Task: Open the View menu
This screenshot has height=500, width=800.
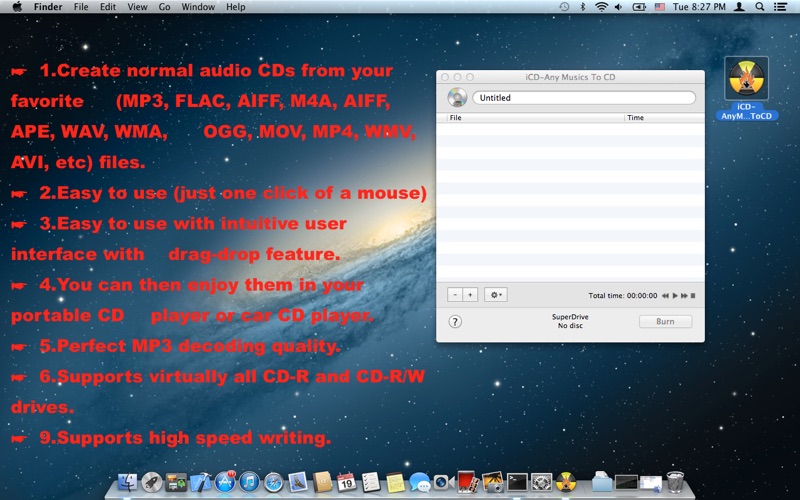Action: click(137, 7)
